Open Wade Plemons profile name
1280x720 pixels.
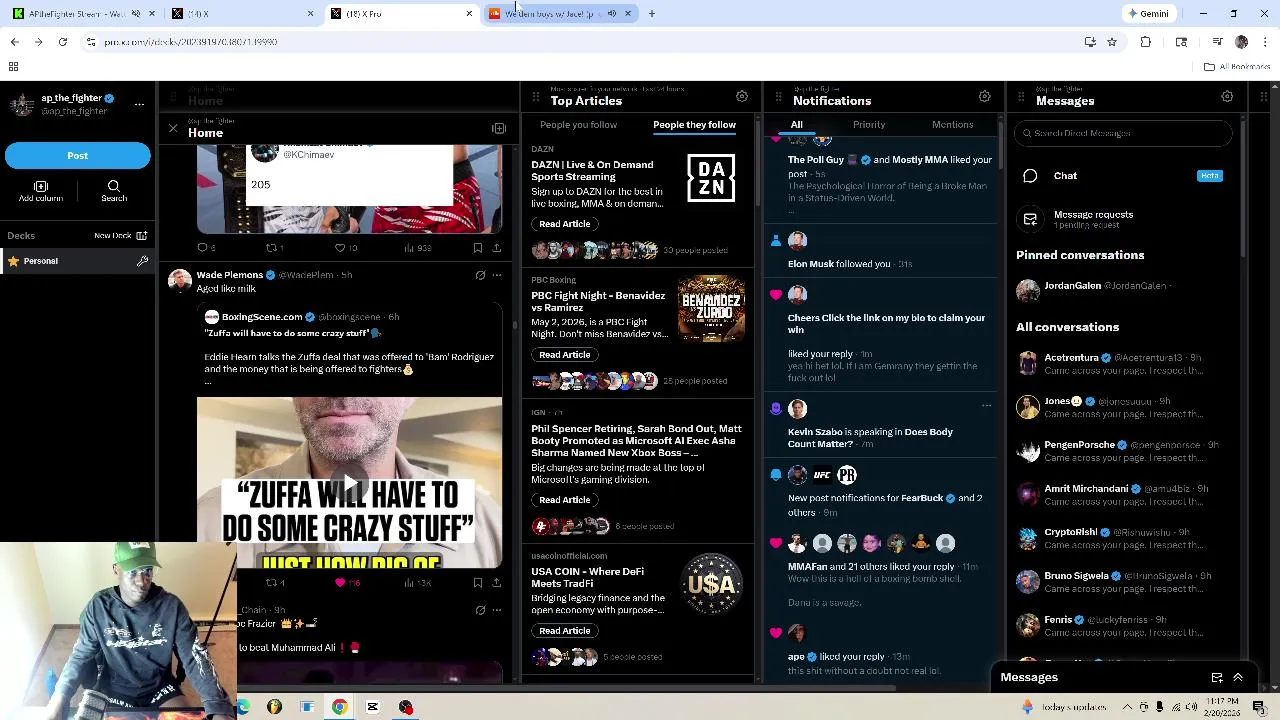(229, 275)
